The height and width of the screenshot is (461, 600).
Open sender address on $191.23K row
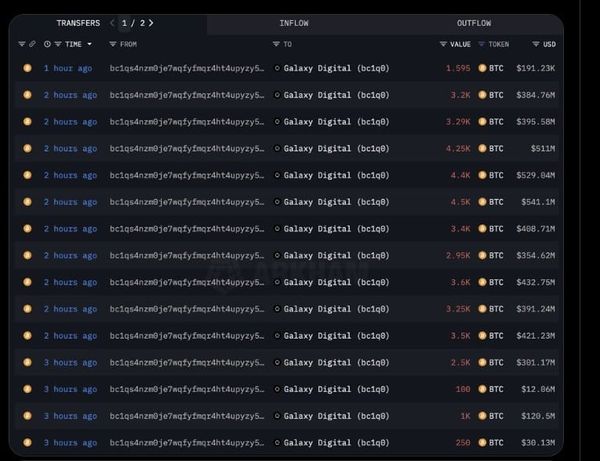click(x=187, y=68)
